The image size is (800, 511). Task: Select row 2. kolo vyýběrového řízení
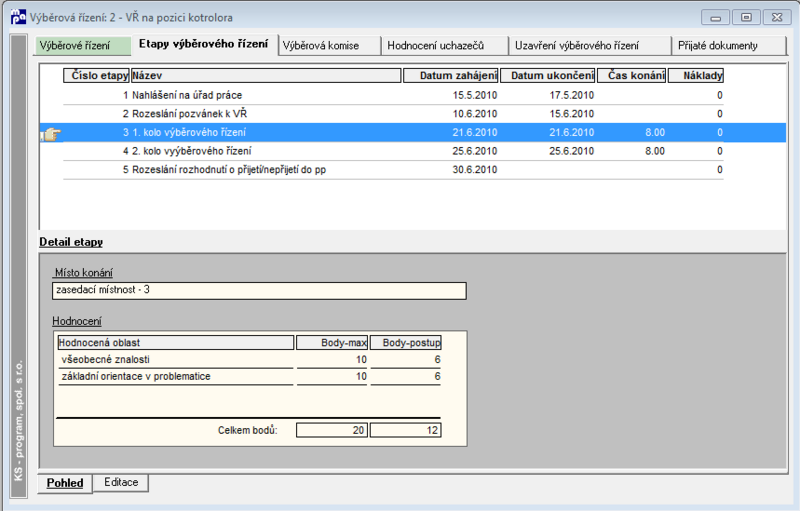393,151
